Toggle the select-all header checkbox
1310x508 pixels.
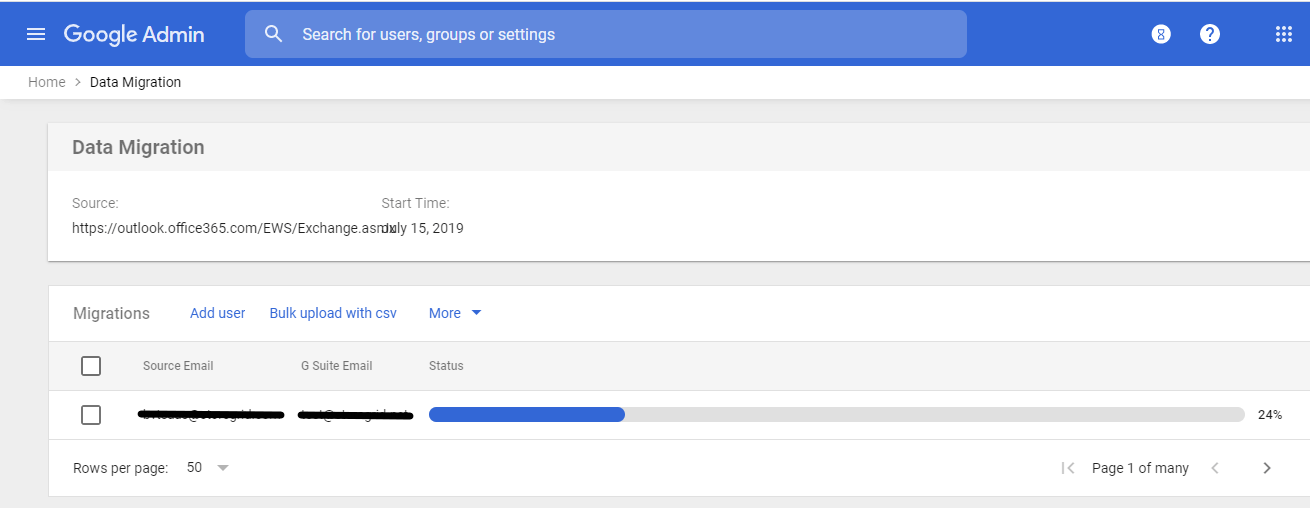tap(91, 366)
